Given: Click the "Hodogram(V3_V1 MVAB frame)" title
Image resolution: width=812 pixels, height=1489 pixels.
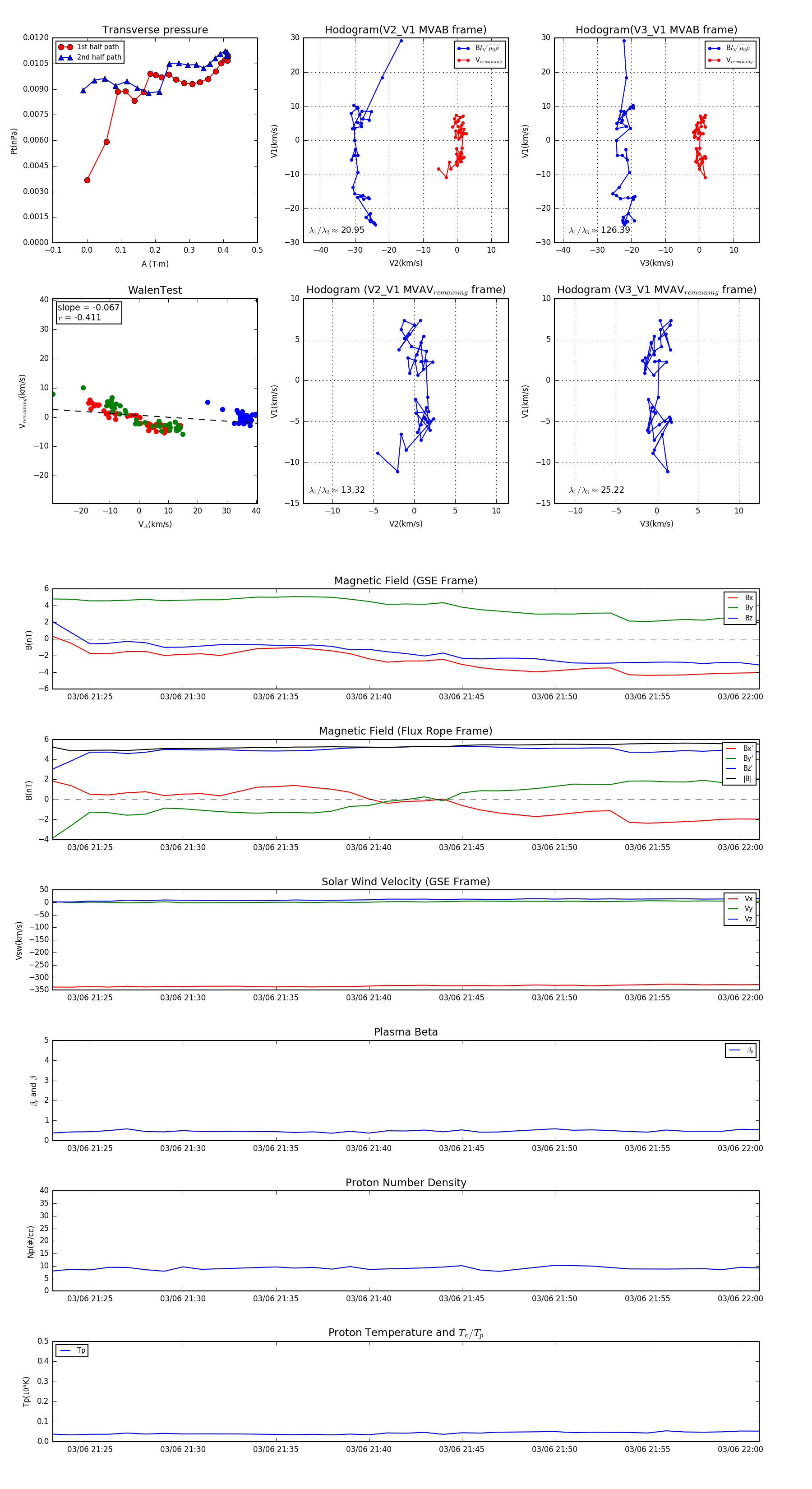Looking at the screenshot, I should pos(656,30).
